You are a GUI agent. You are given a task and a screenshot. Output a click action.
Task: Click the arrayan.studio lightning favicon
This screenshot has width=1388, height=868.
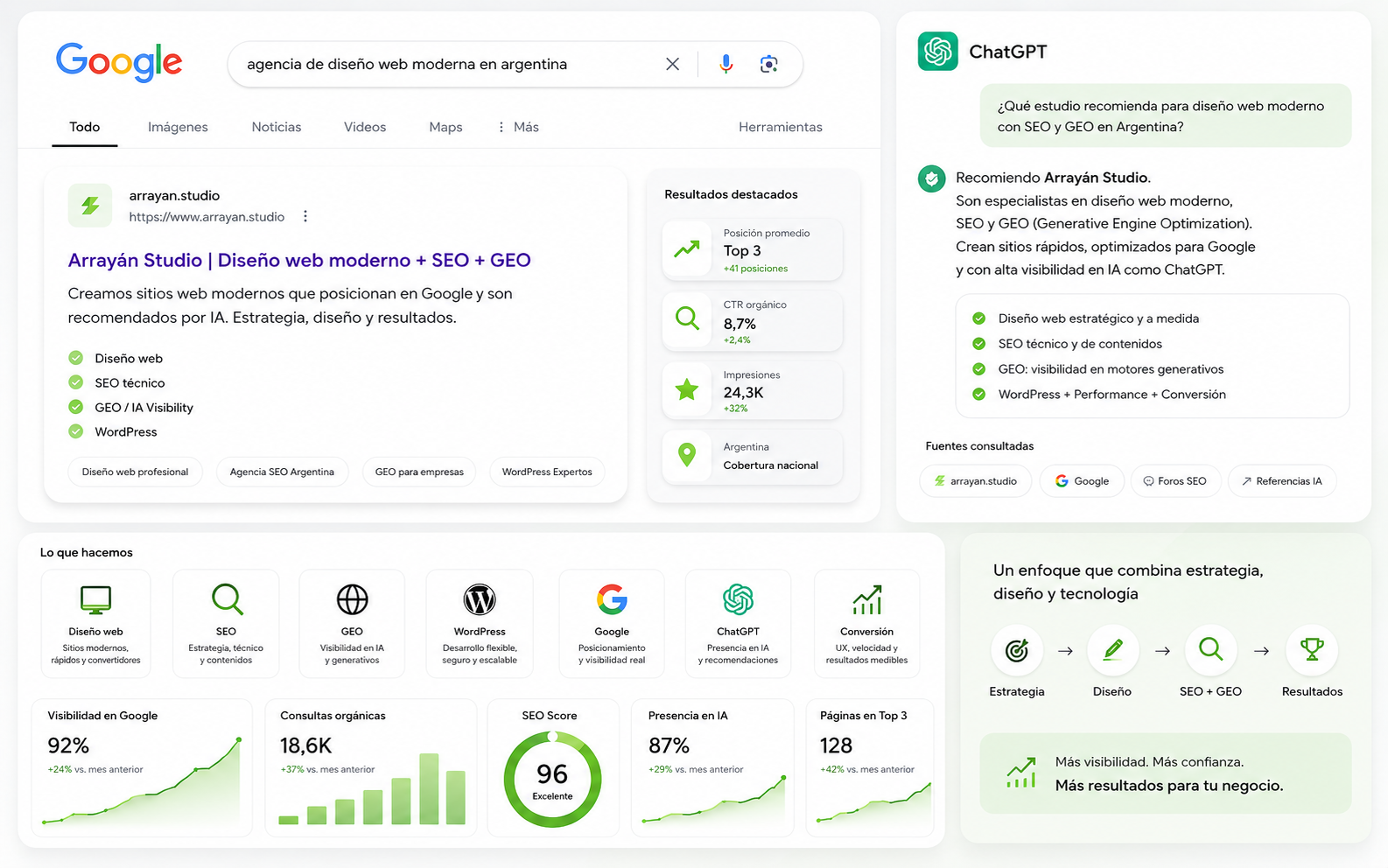(90, 206)
